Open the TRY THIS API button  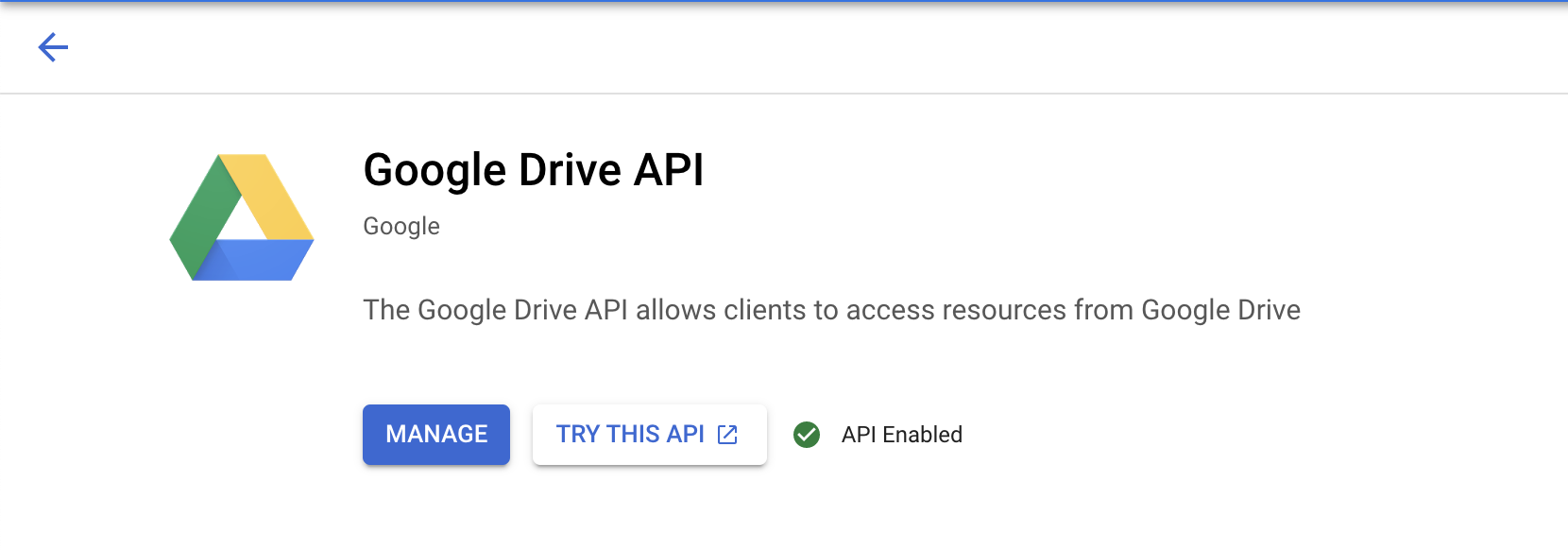(630, 435)
